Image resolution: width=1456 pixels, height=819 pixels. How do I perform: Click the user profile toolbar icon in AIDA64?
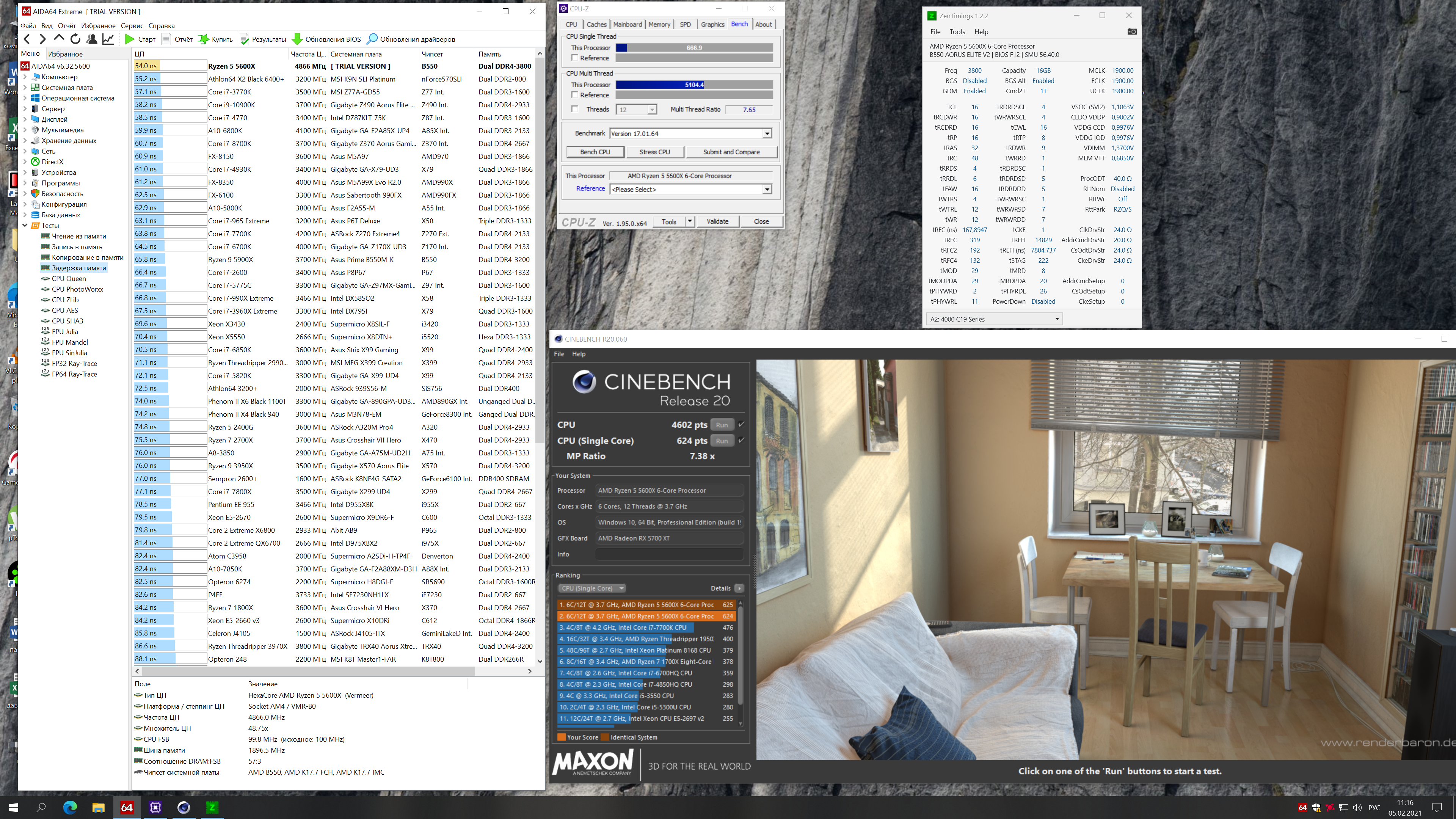pos(91,39)
